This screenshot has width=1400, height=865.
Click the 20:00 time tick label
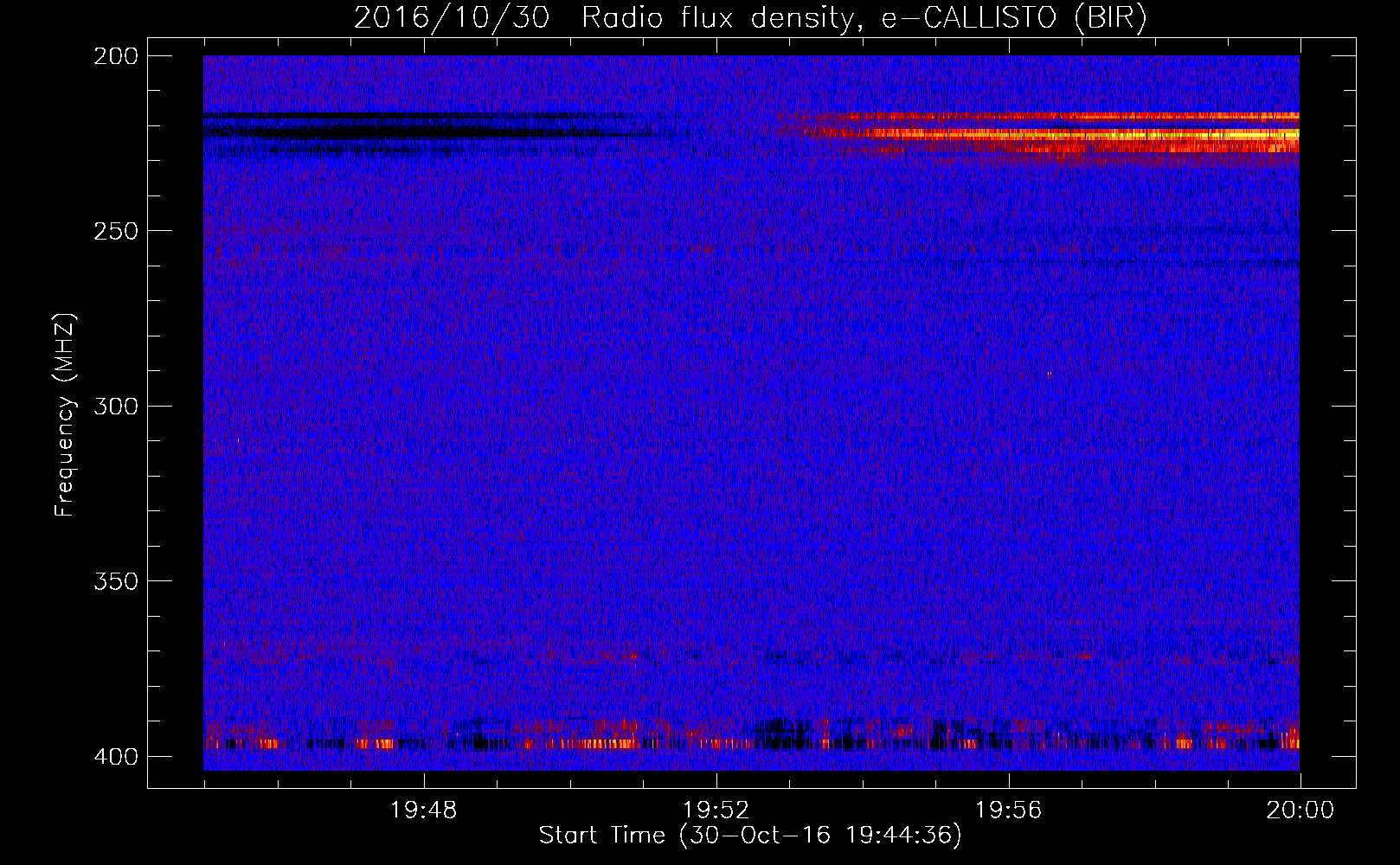tap(1300, 811)
